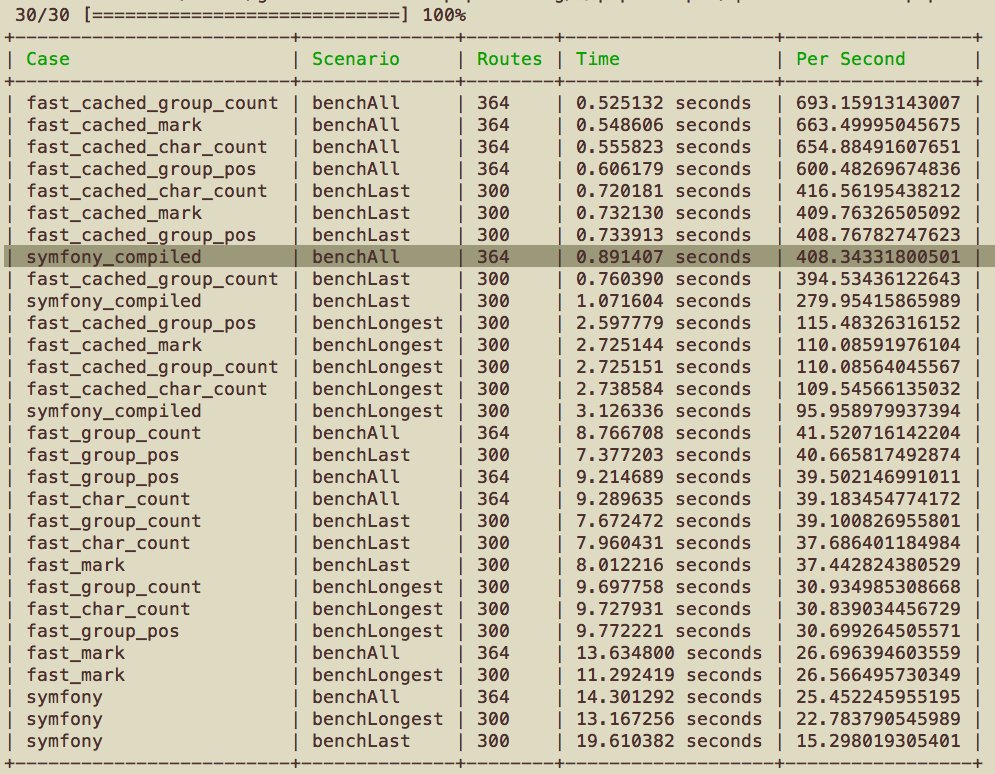
Task: Click the time "0.606179 seconds"
Action: [x=663, y=169]
